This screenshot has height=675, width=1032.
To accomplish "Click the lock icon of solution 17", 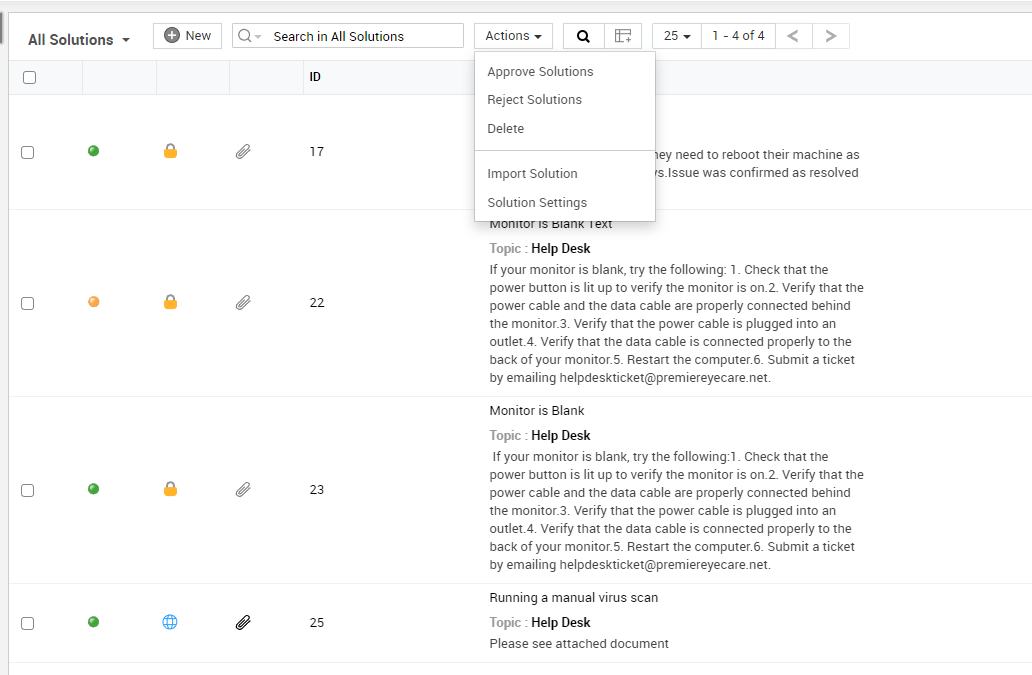I will pos(170,151).
